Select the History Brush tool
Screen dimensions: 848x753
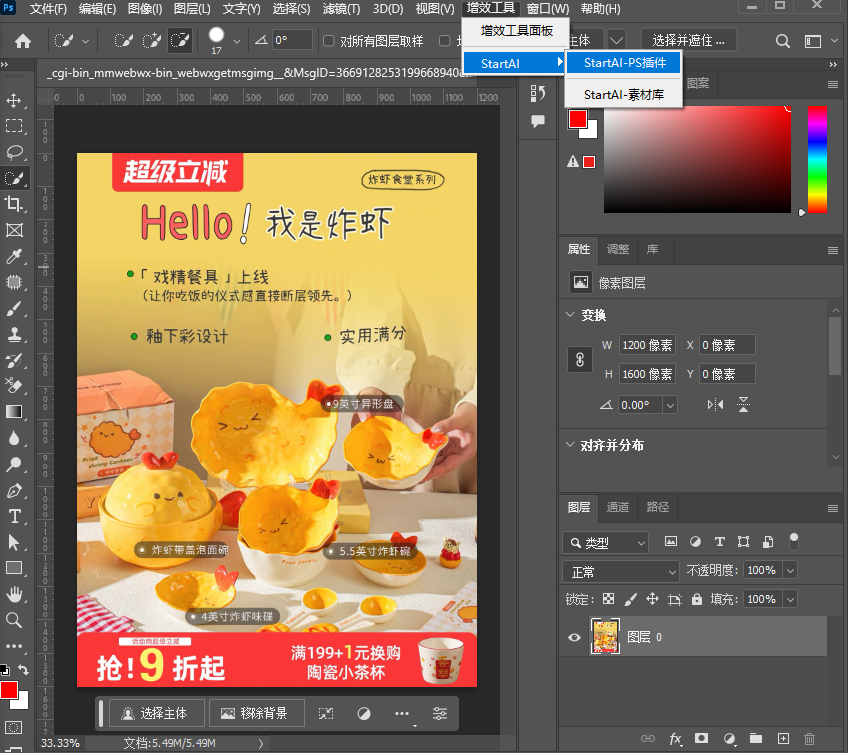pos(14,360)
